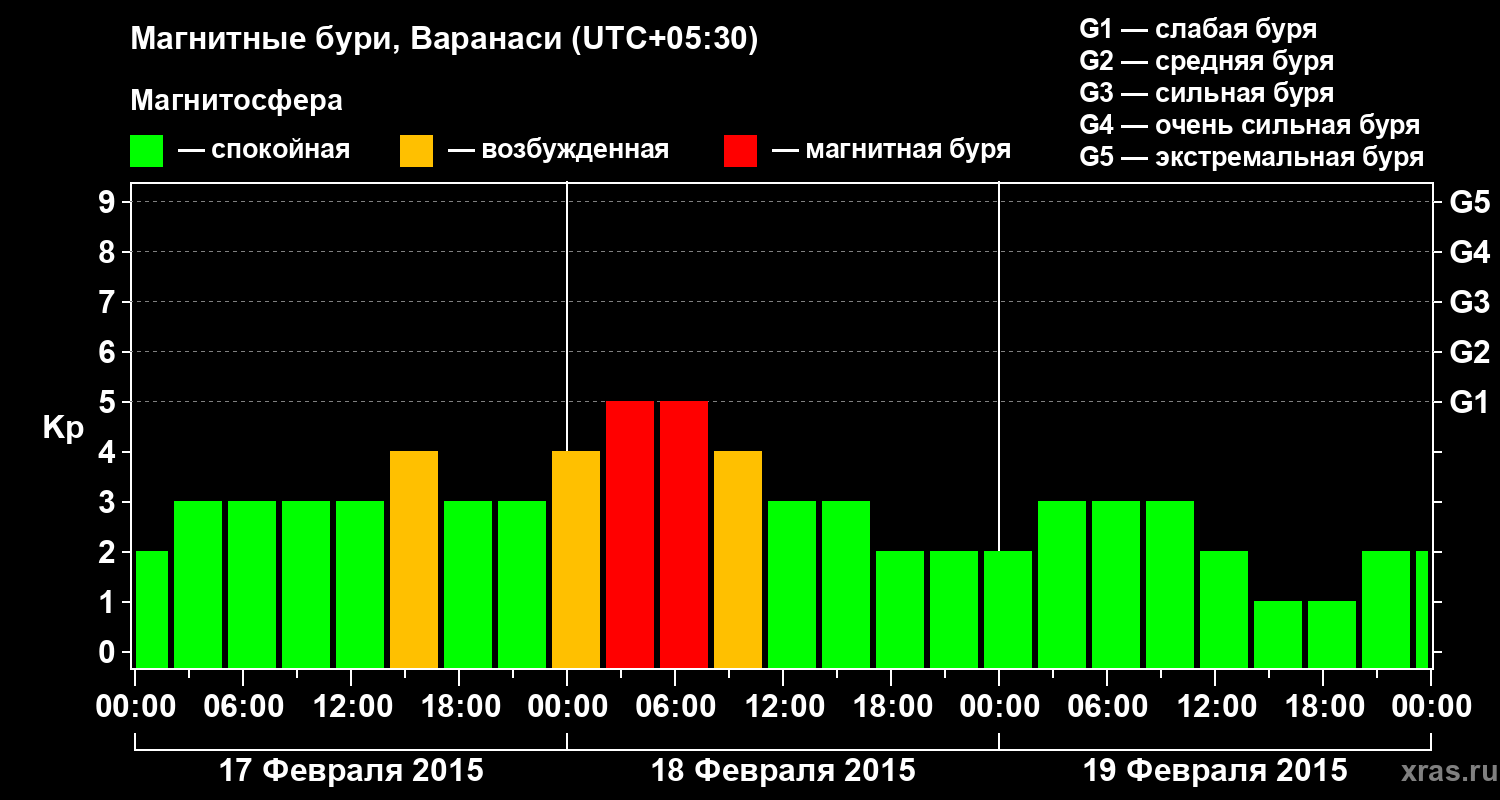1500x800 pixels.
Task: Click the 'Kp' axis label
Action: tap(63, 428)
